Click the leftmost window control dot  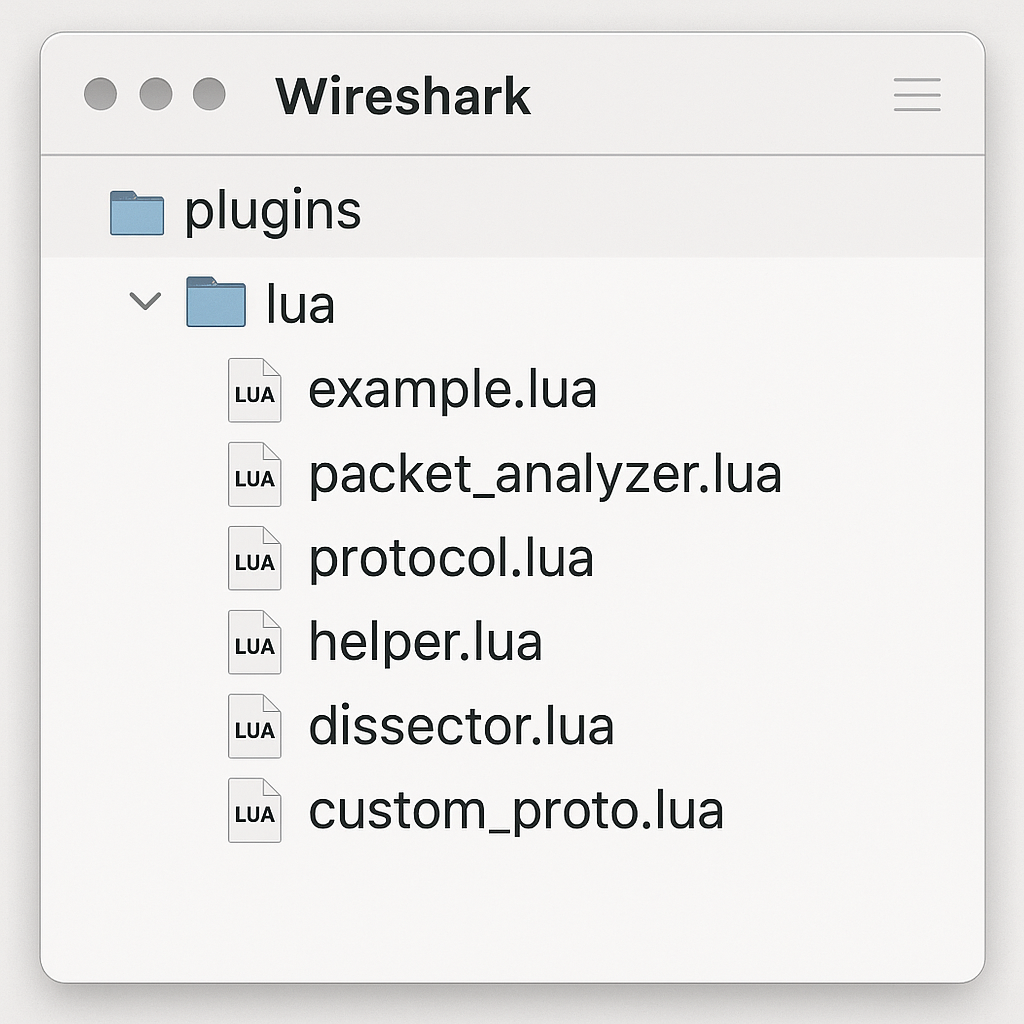click(x=99, y=95)
